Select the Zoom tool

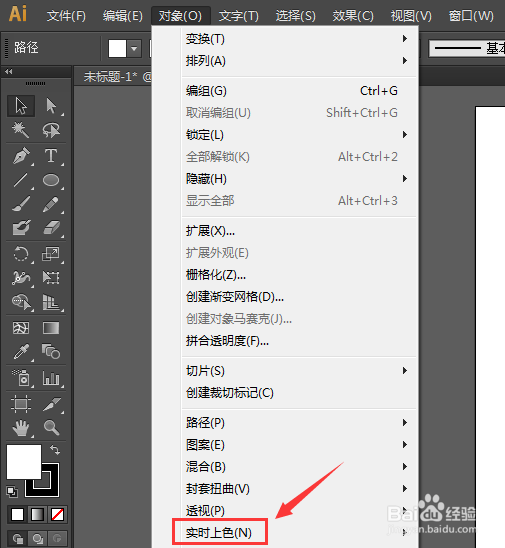point(51,427)
